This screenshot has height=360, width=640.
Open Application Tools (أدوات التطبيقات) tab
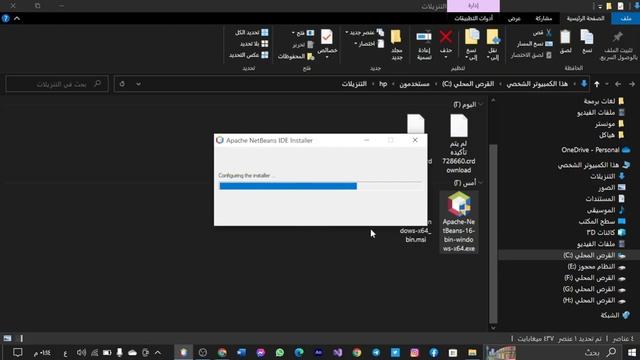(473, 18)
